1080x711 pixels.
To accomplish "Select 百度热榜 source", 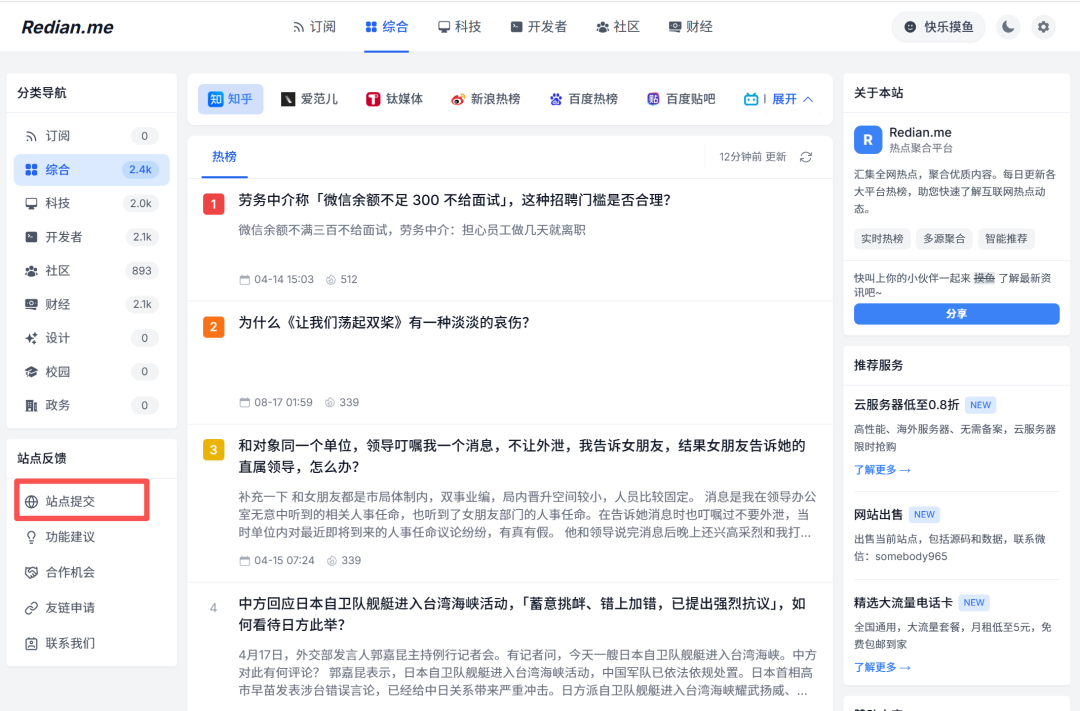I will 583,99.
